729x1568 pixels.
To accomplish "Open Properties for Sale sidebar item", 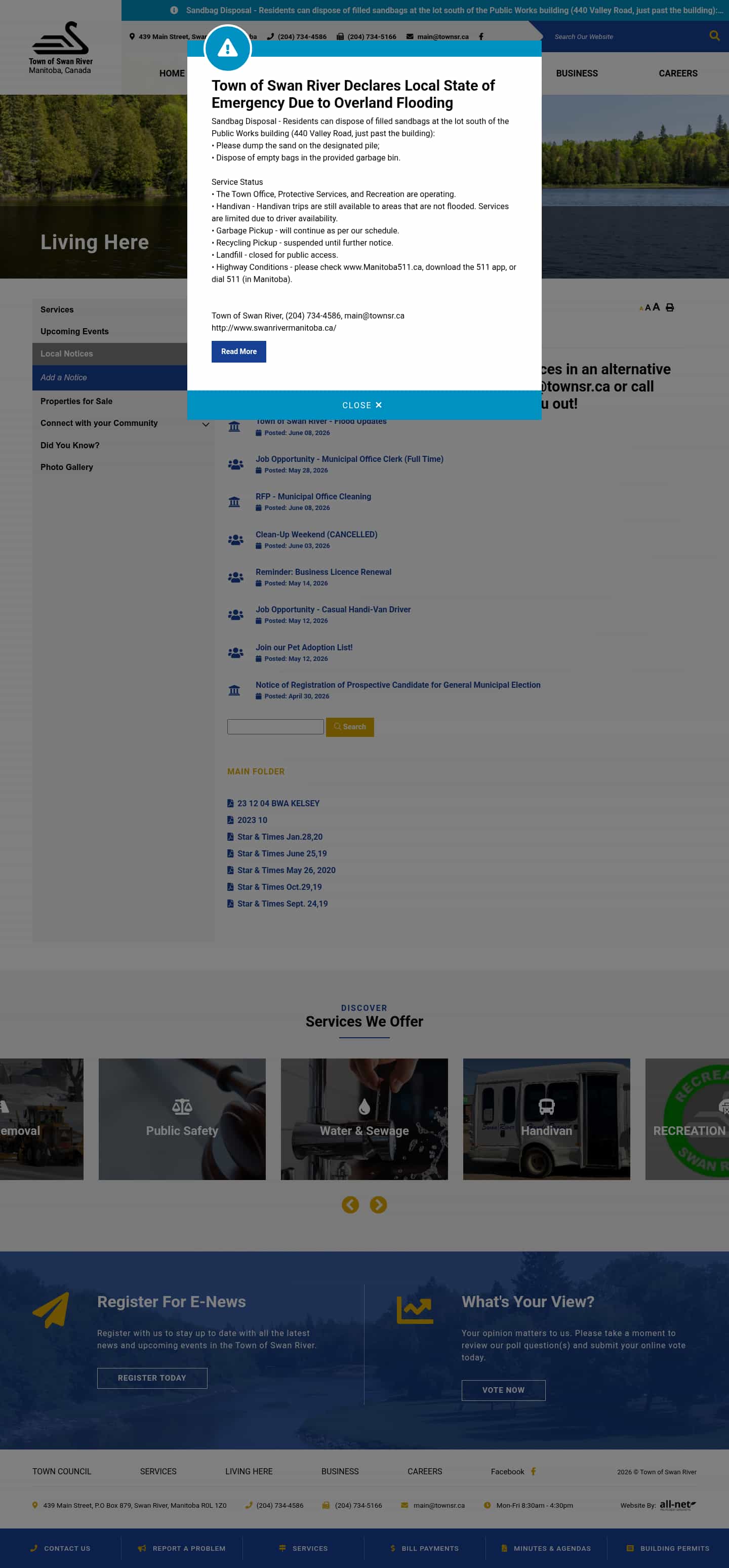I will pyautogui.click(x=76, y=401).
